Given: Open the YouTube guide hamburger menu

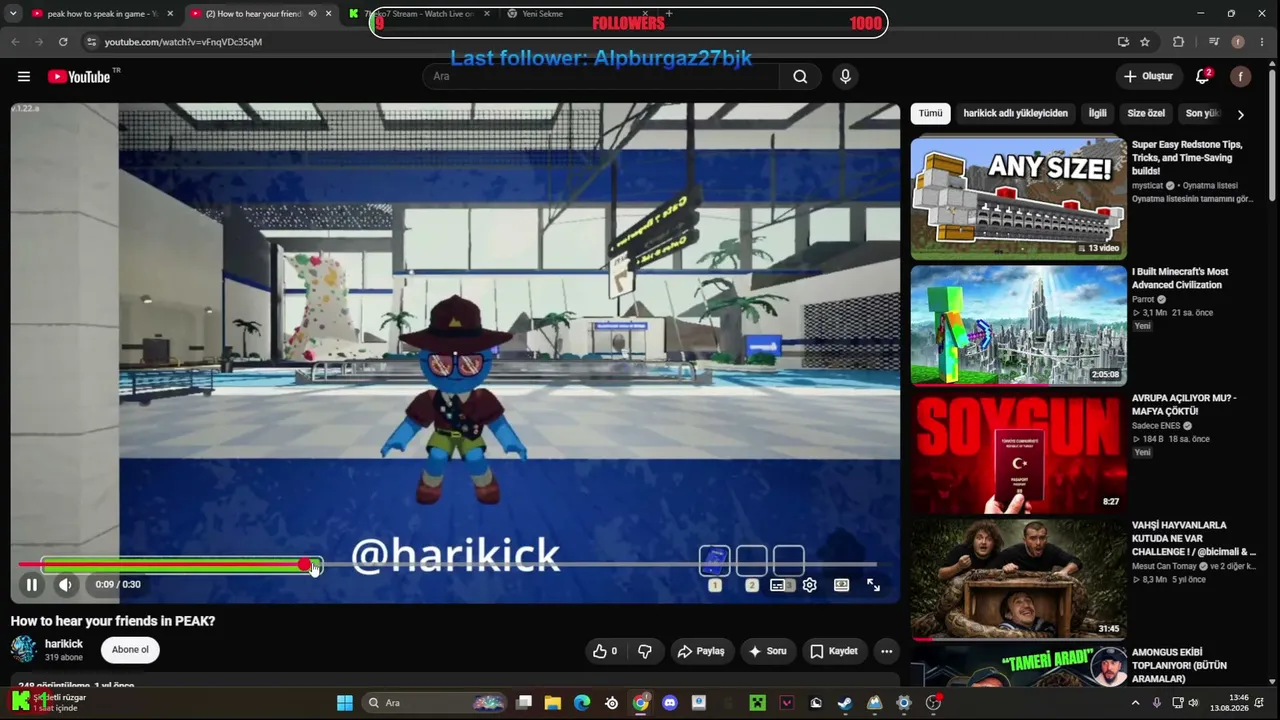Looking at the screenshot, I should click(x=24, y=76).
